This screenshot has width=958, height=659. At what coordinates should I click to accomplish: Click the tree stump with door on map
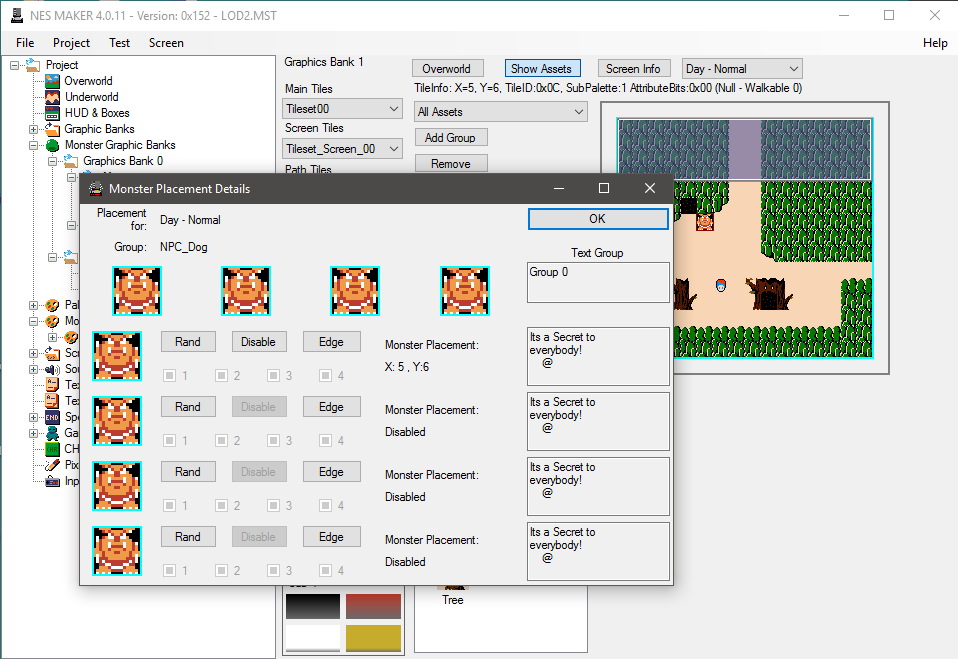[x=768, y=294]
